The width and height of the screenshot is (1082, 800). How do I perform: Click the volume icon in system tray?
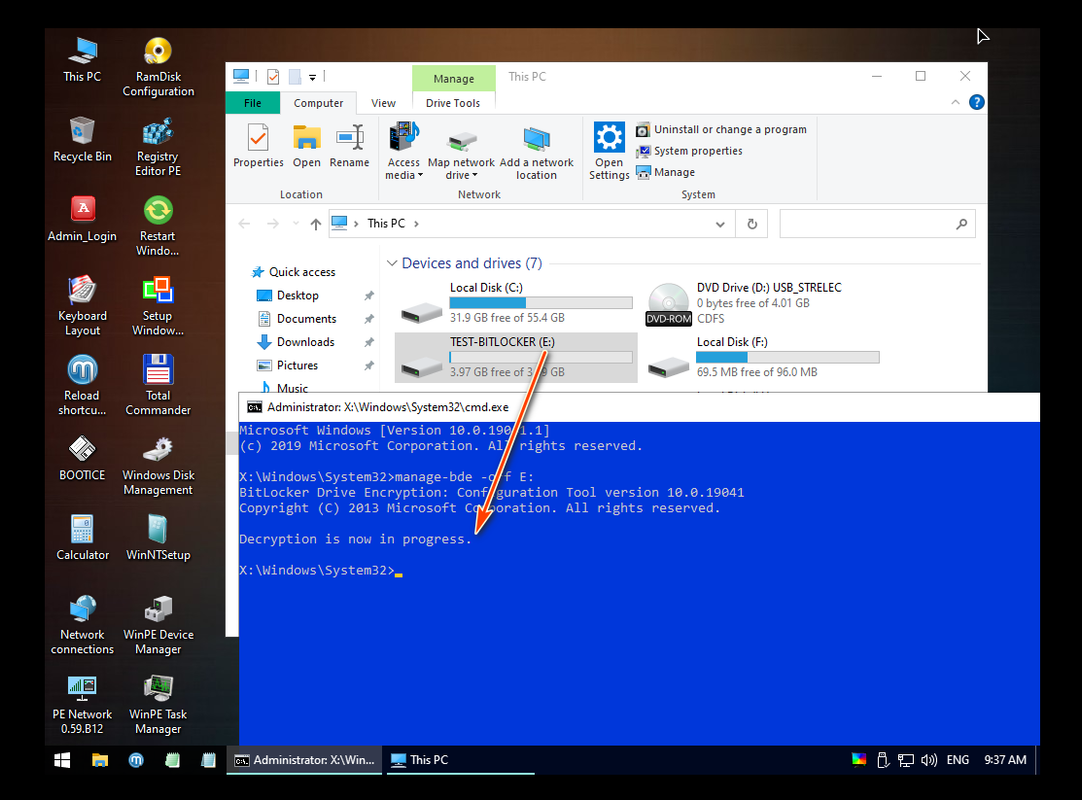(x=929, y=760)
